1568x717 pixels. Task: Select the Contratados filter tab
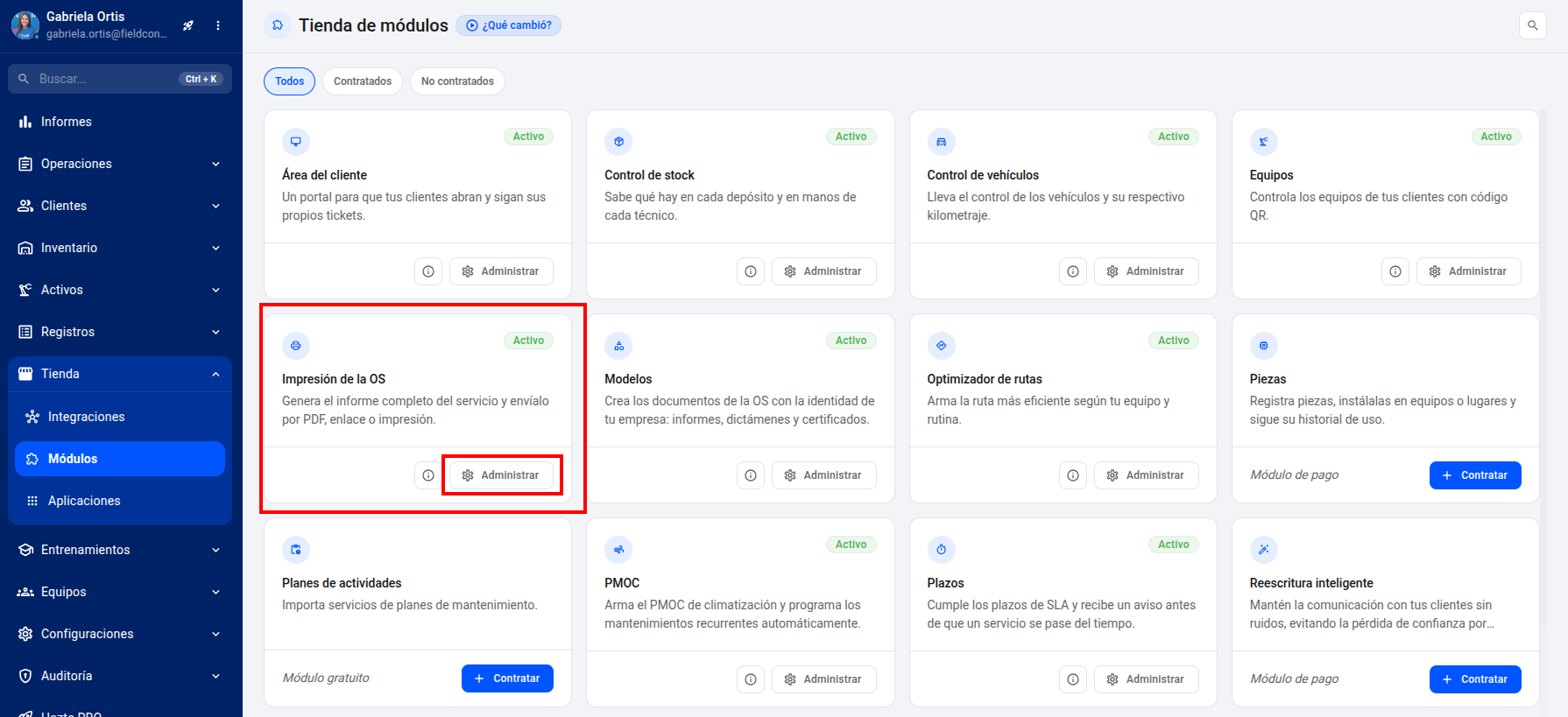pyautogui.click(x=363, y=81)
